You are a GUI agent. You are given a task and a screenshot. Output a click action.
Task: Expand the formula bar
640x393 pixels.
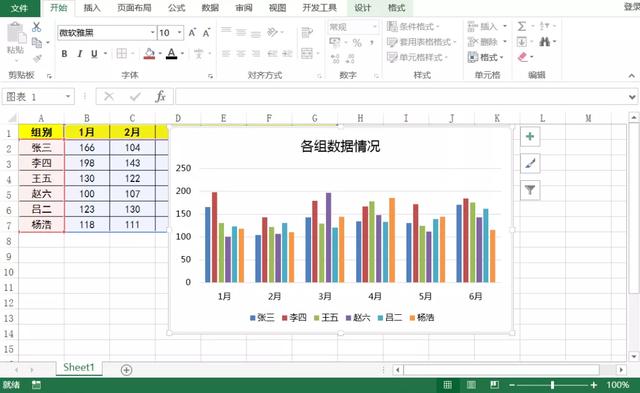[632, 97]
